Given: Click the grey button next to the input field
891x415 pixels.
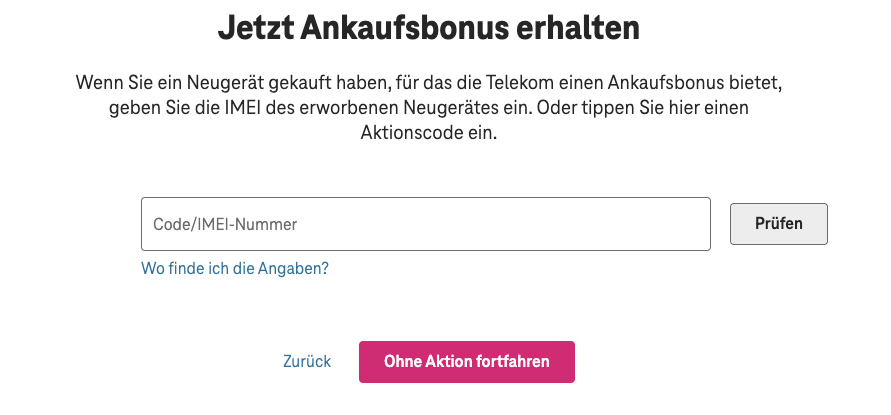Looking at the screenshot, I should click(778, 224).
